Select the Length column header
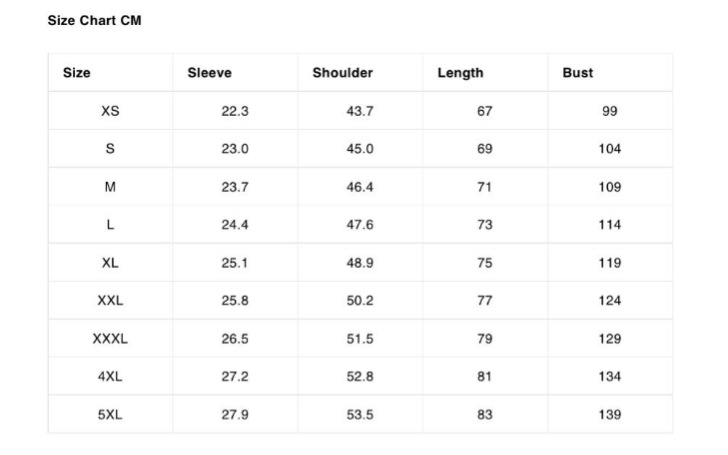The height and width of the screenshot is (455, 728). [x=460, y=73]
